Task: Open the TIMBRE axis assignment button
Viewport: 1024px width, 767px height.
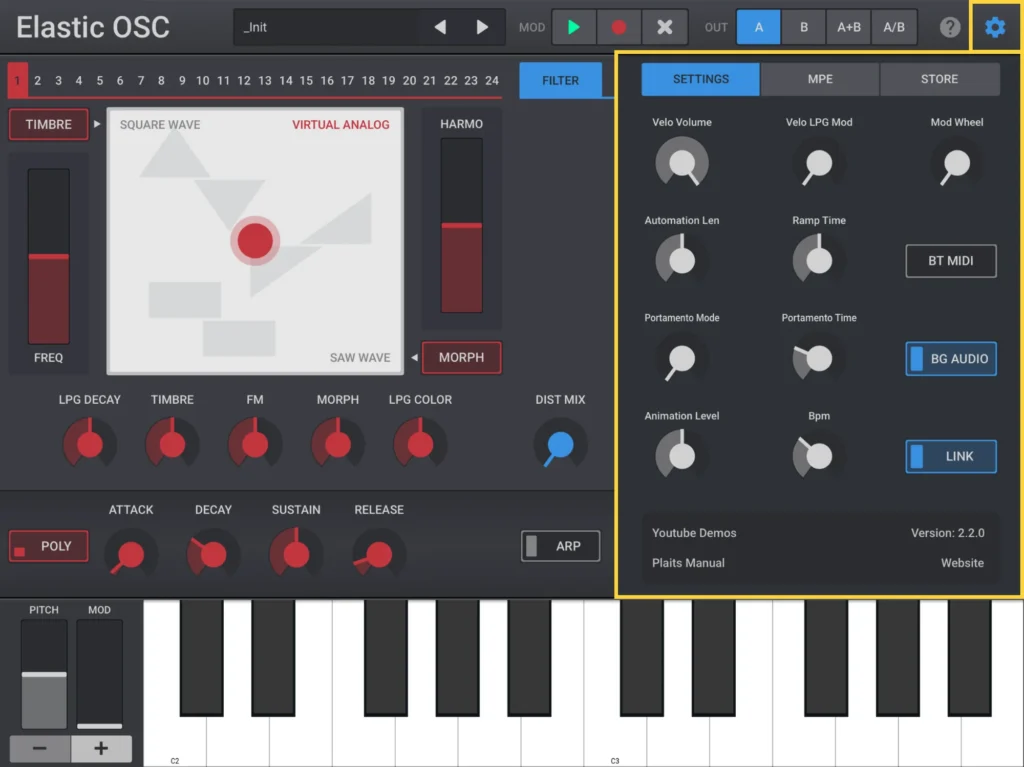Action: [48, 124]
